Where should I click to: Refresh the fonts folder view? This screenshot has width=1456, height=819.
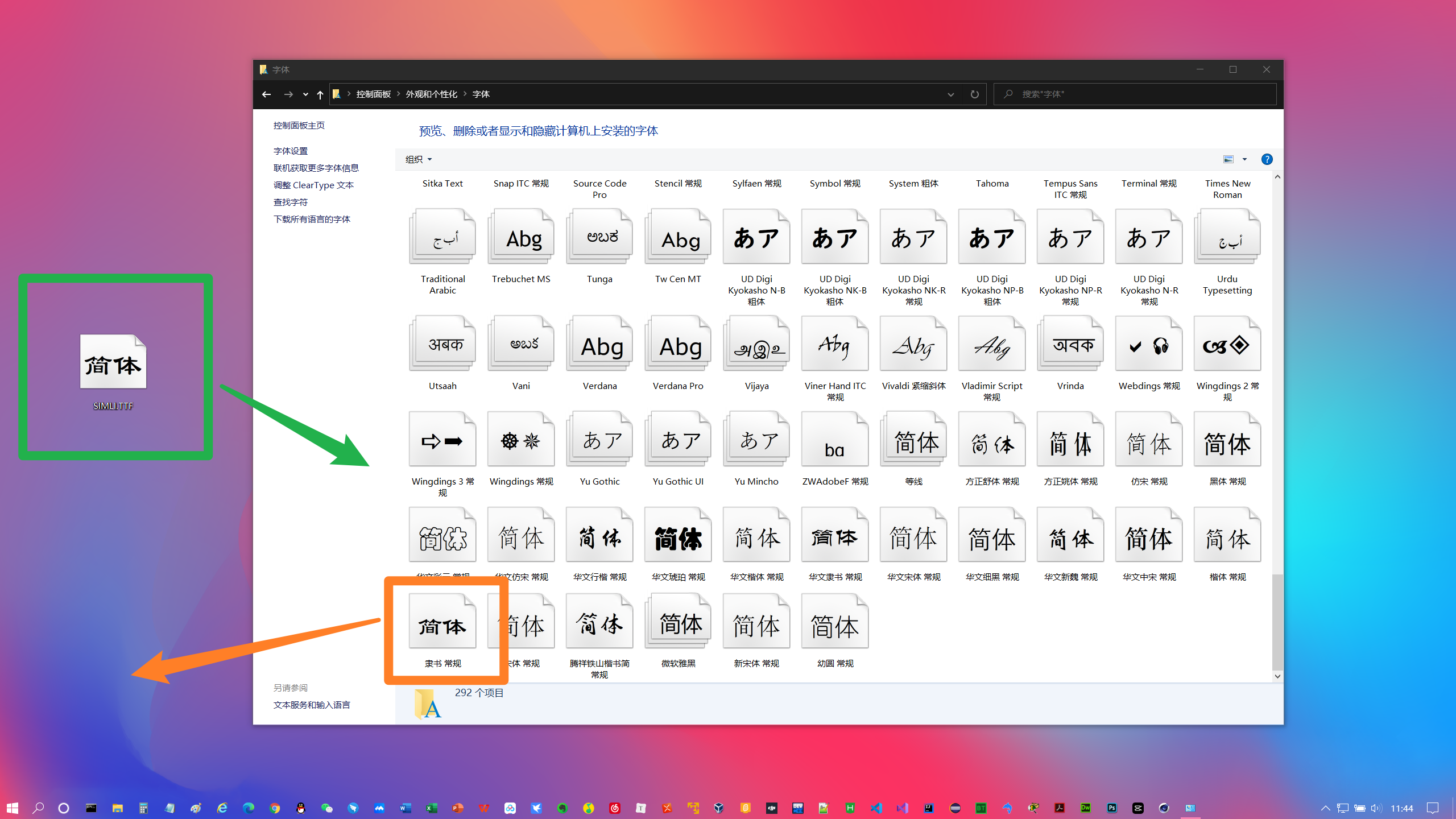click(x=975, y=94)
